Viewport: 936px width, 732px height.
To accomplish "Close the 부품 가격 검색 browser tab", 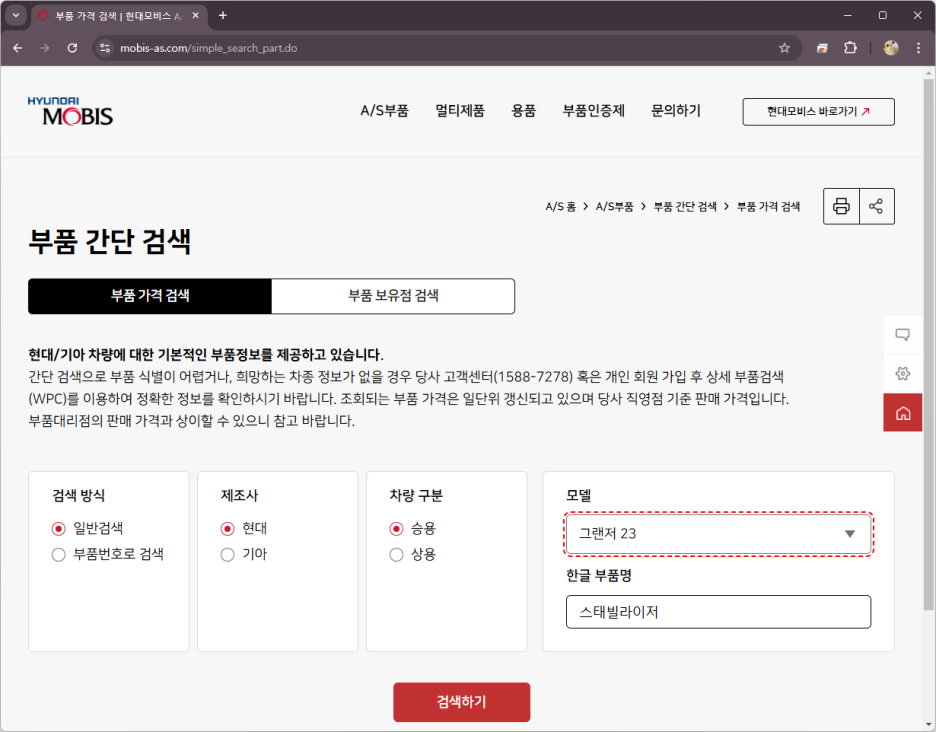I will (x=195, y=16).
